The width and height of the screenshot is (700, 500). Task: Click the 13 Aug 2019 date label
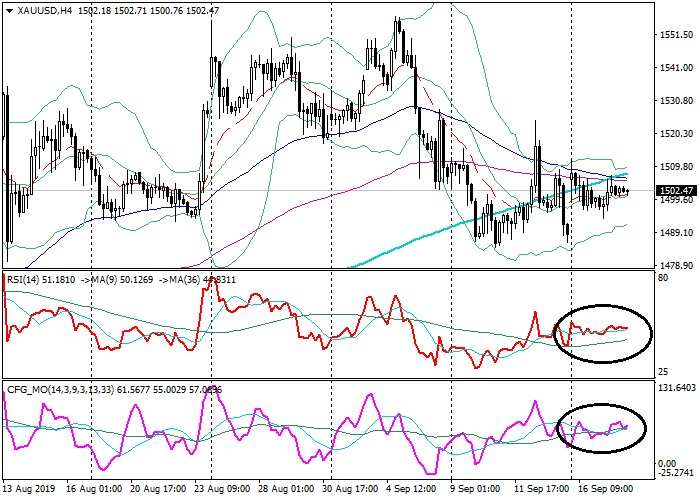click(x=31, y=490)
